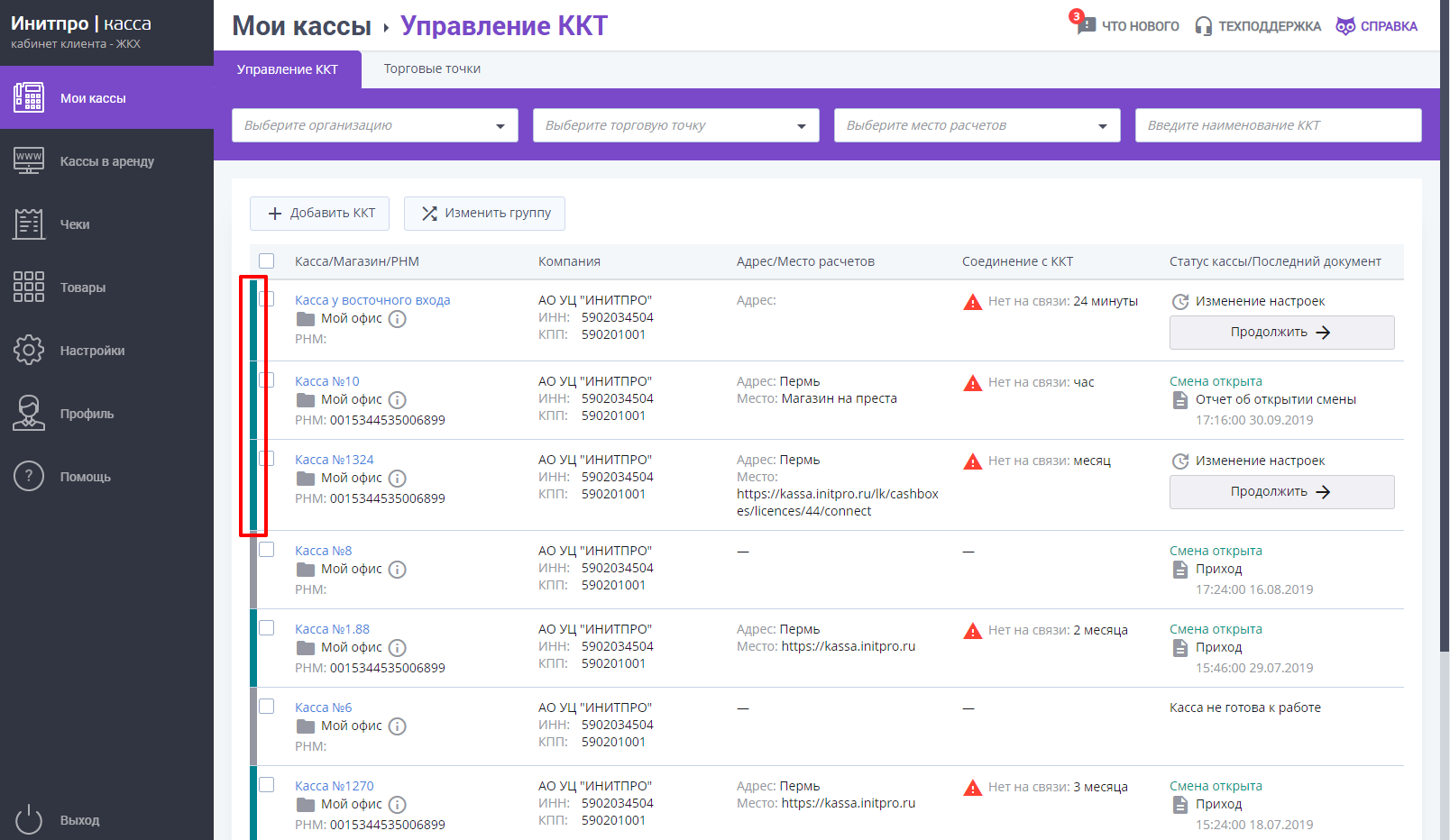Click Продолжить for Касса у восточного входа
This screenshot has height=840, width=1450.
1281,333
